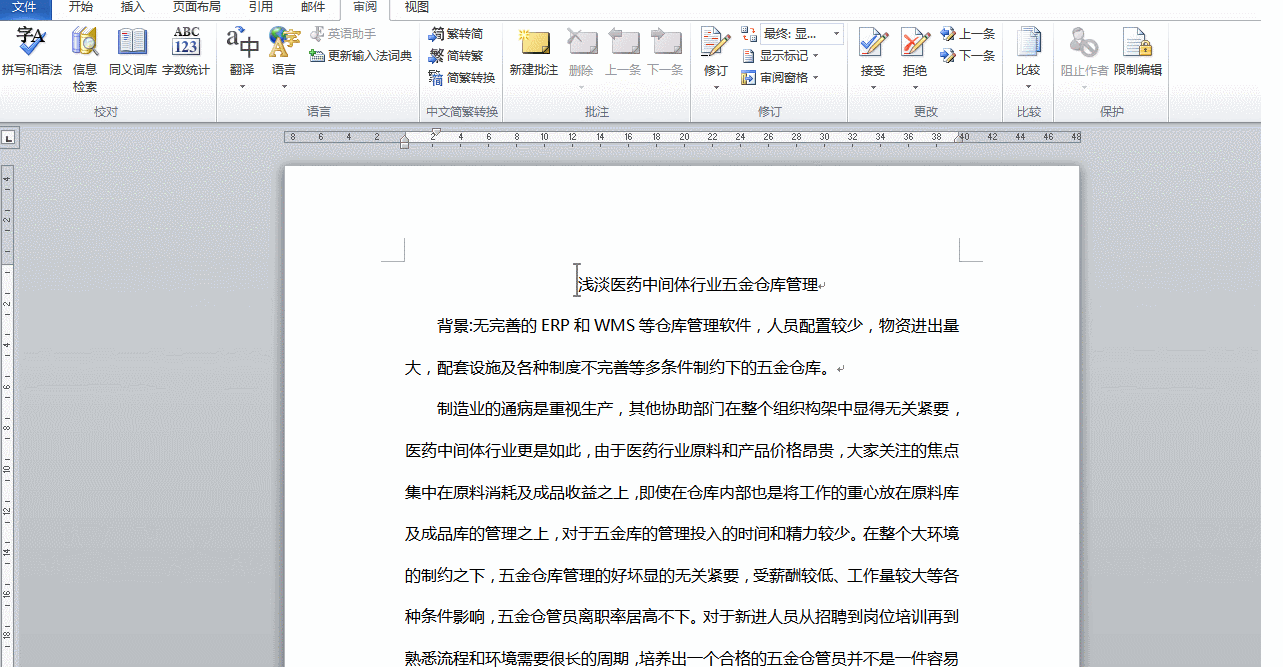Switch to the 引用 ribbon tab

pyautogui.click(x=261, y=7)
